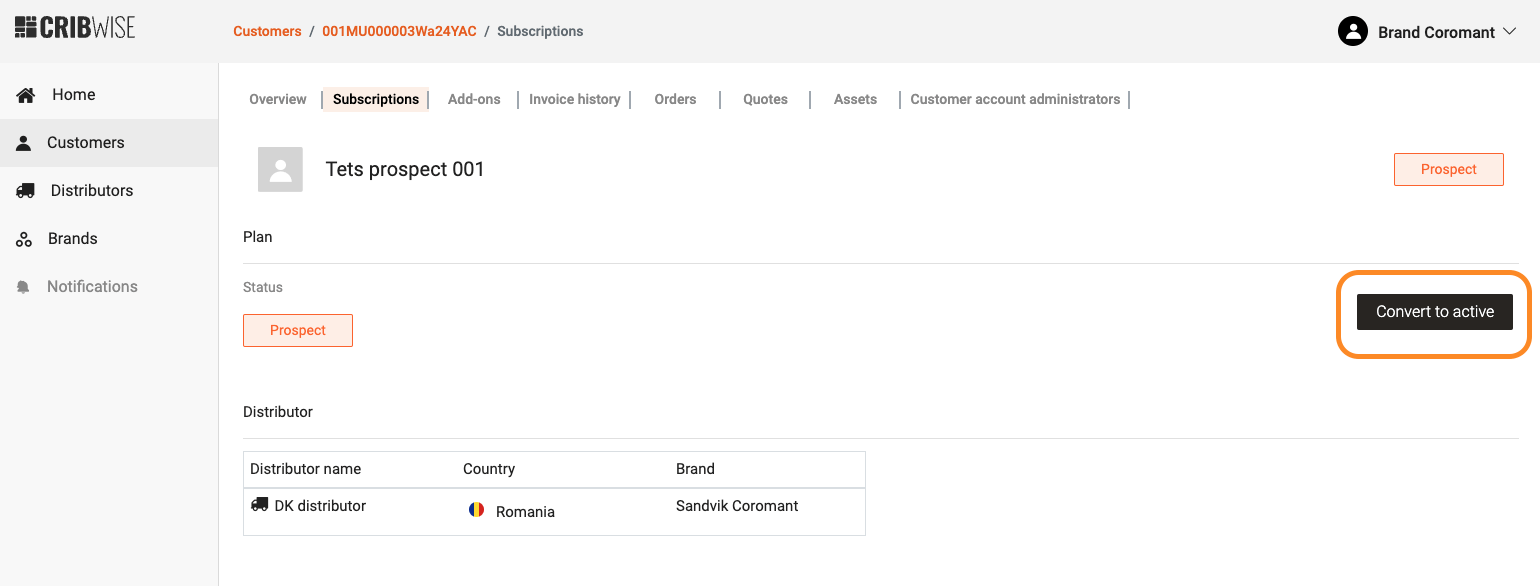Click the Brands icon in sidebar
The height and width of the screenshot is (586, 1540).
pyautogui.click(x=24, y=239)
